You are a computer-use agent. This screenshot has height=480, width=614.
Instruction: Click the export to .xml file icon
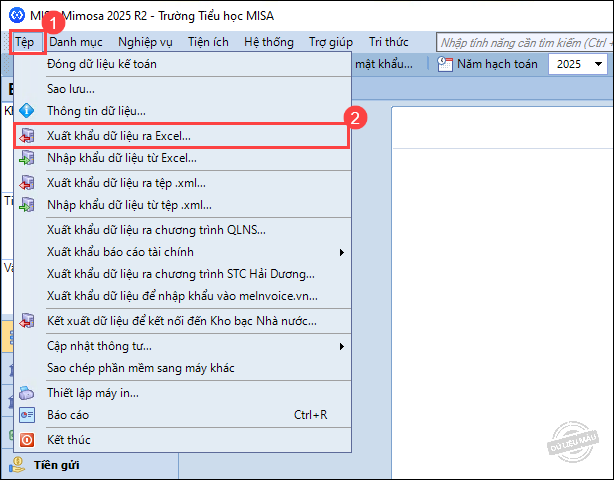27,183
